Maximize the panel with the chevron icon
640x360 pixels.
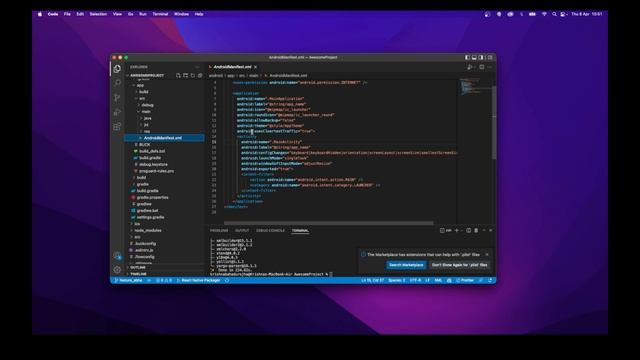(x=484, y=231)
